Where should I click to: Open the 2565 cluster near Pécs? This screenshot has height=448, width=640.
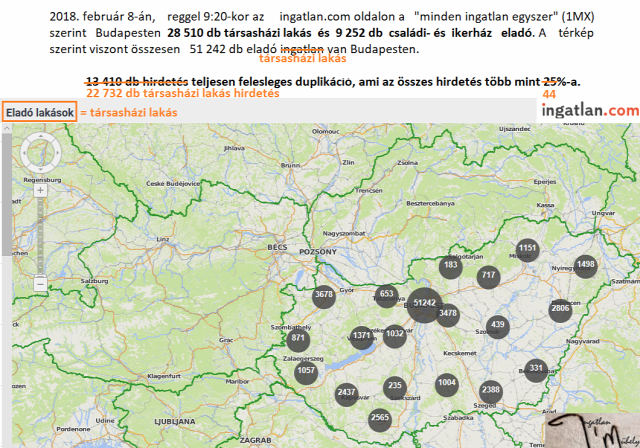pos(380,419)
